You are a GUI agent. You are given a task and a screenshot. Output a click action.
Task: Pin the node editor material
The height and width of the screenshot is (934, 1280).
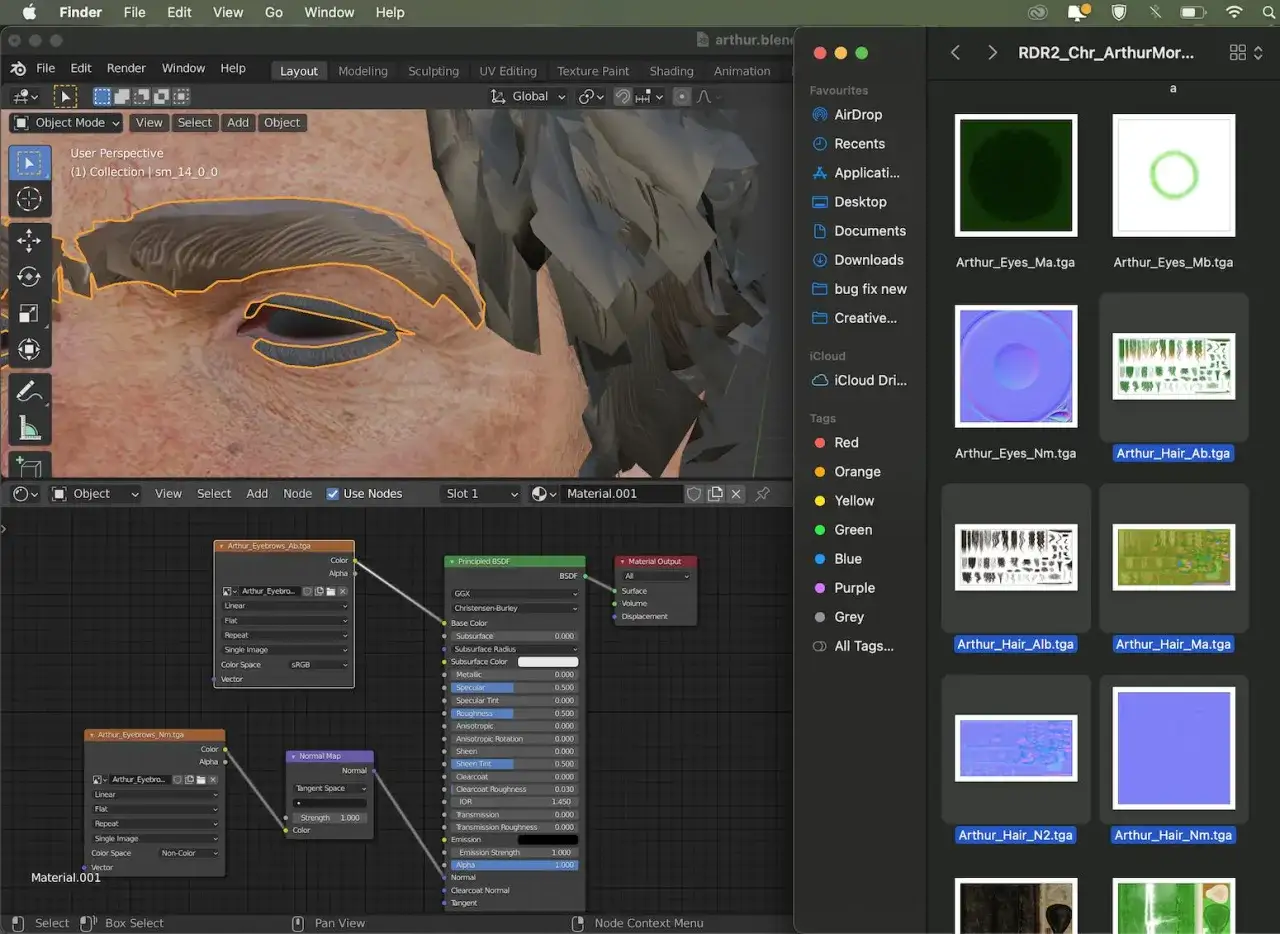tap(762, 494)
